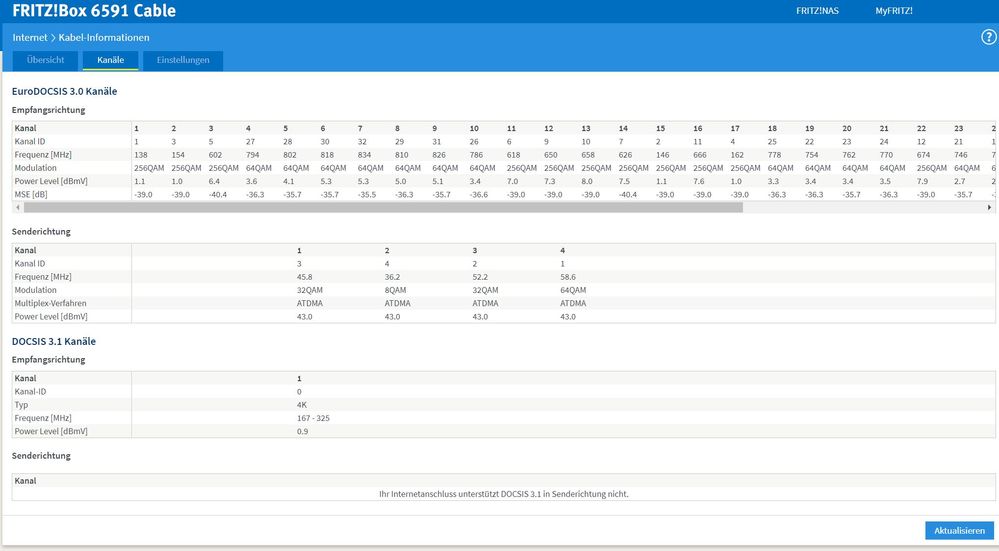Viewport: 999px width, 551px height.
Task: Select the DOCSIS 3.1 Kanäle heading
Action: (54, 341)
